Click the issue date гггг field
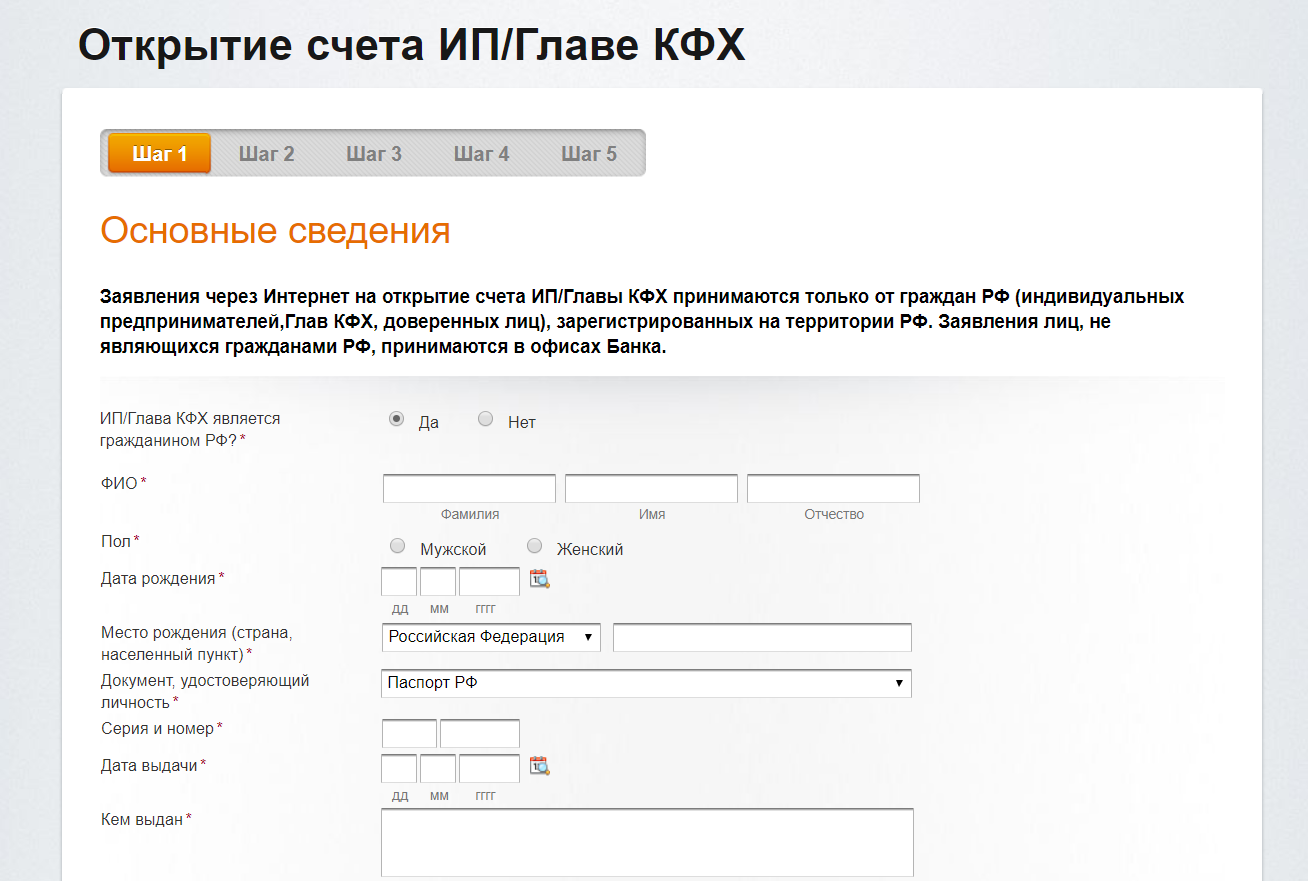The height and width of the screenshot is (881, 1308). (489, 769)
